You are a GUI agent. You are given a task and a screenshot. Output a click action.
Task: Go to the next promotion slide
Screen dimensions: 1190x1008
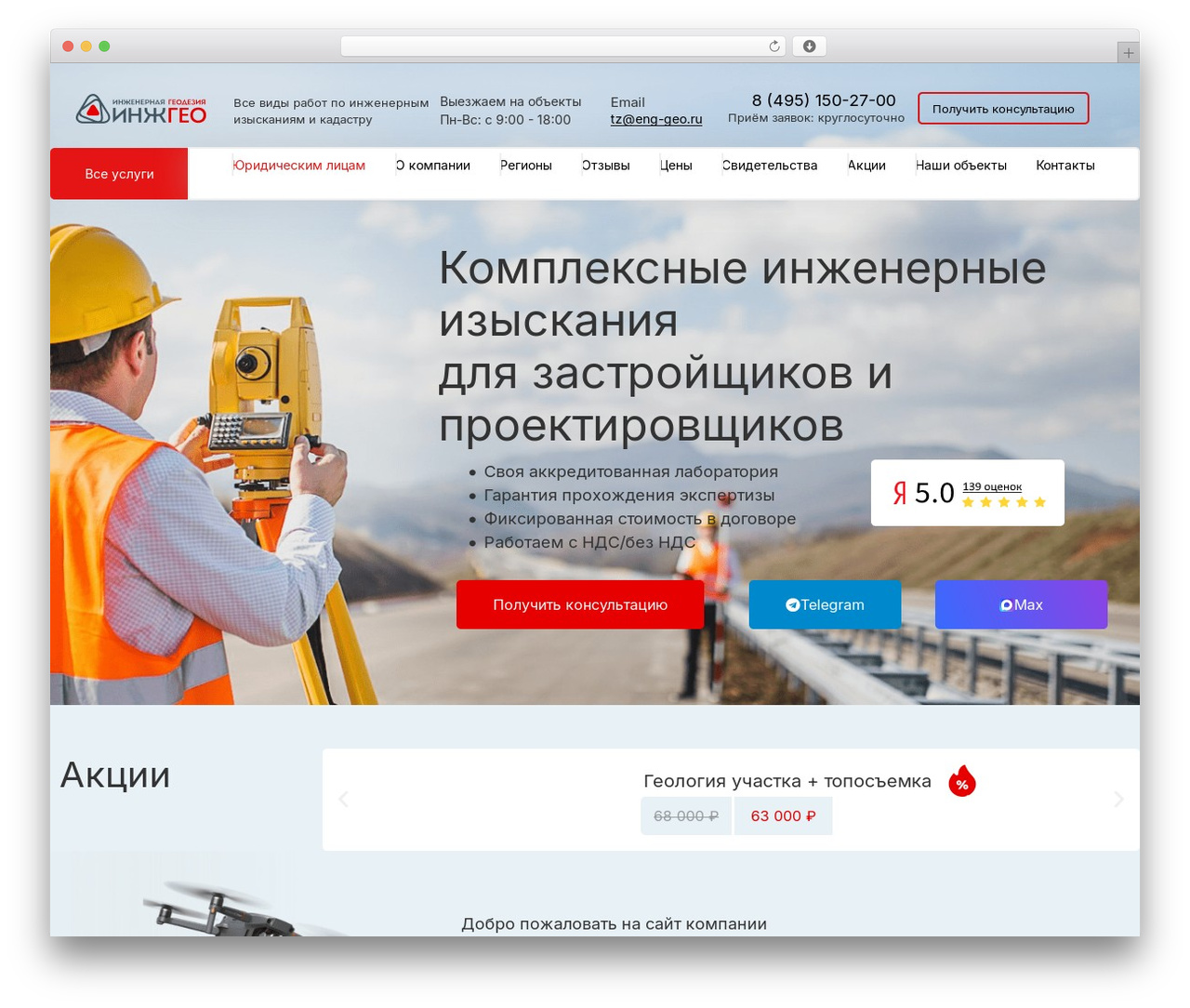point(1118,799)
